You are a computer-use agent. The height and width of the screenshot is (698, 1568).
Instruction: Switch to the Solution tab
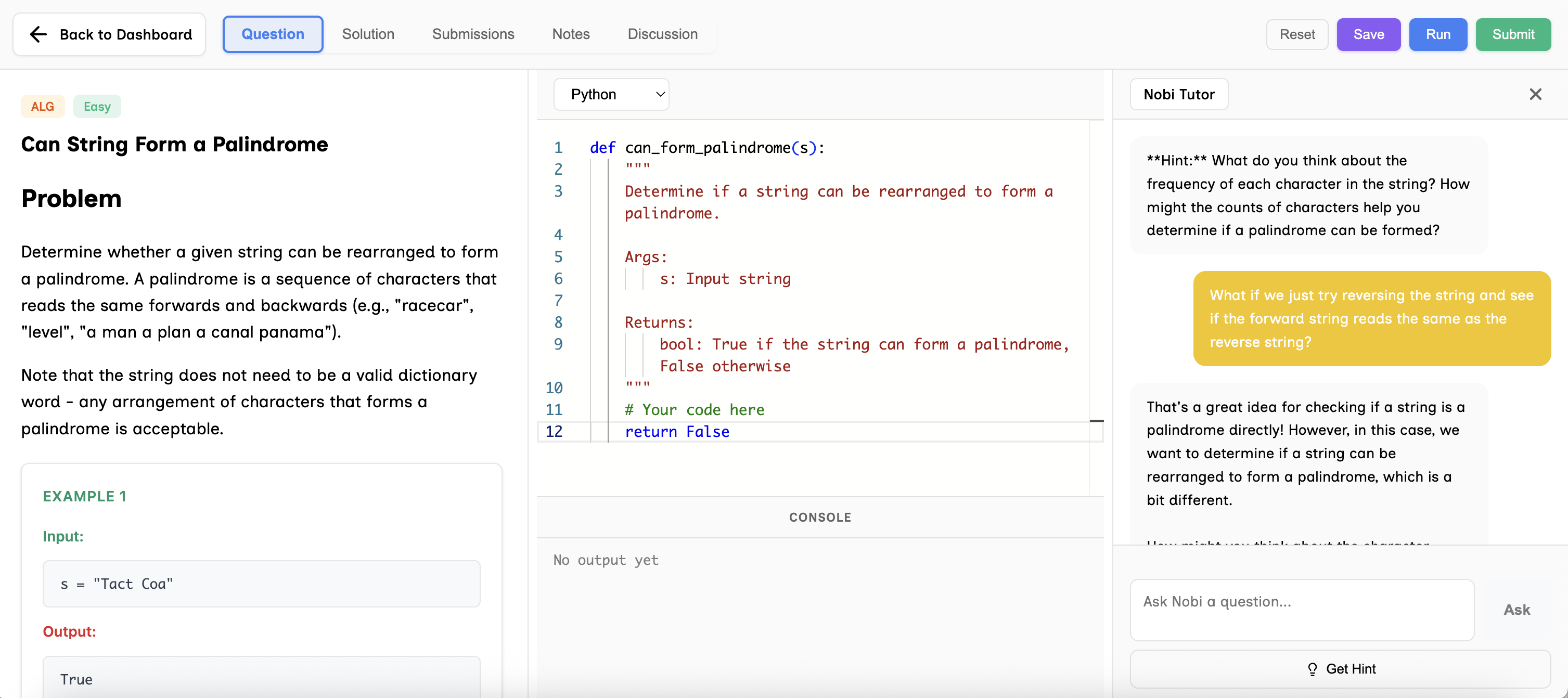coord(368,34)
